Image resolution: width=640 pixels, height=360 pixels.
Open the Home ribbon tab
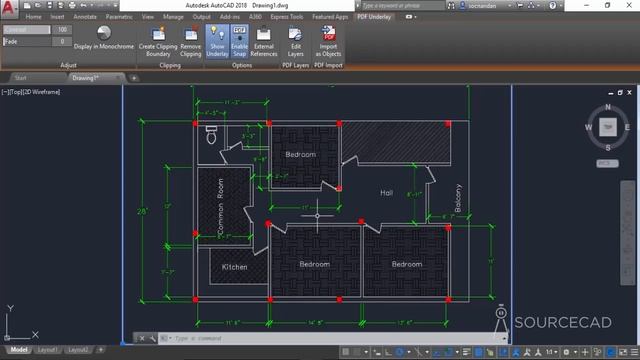33,17
